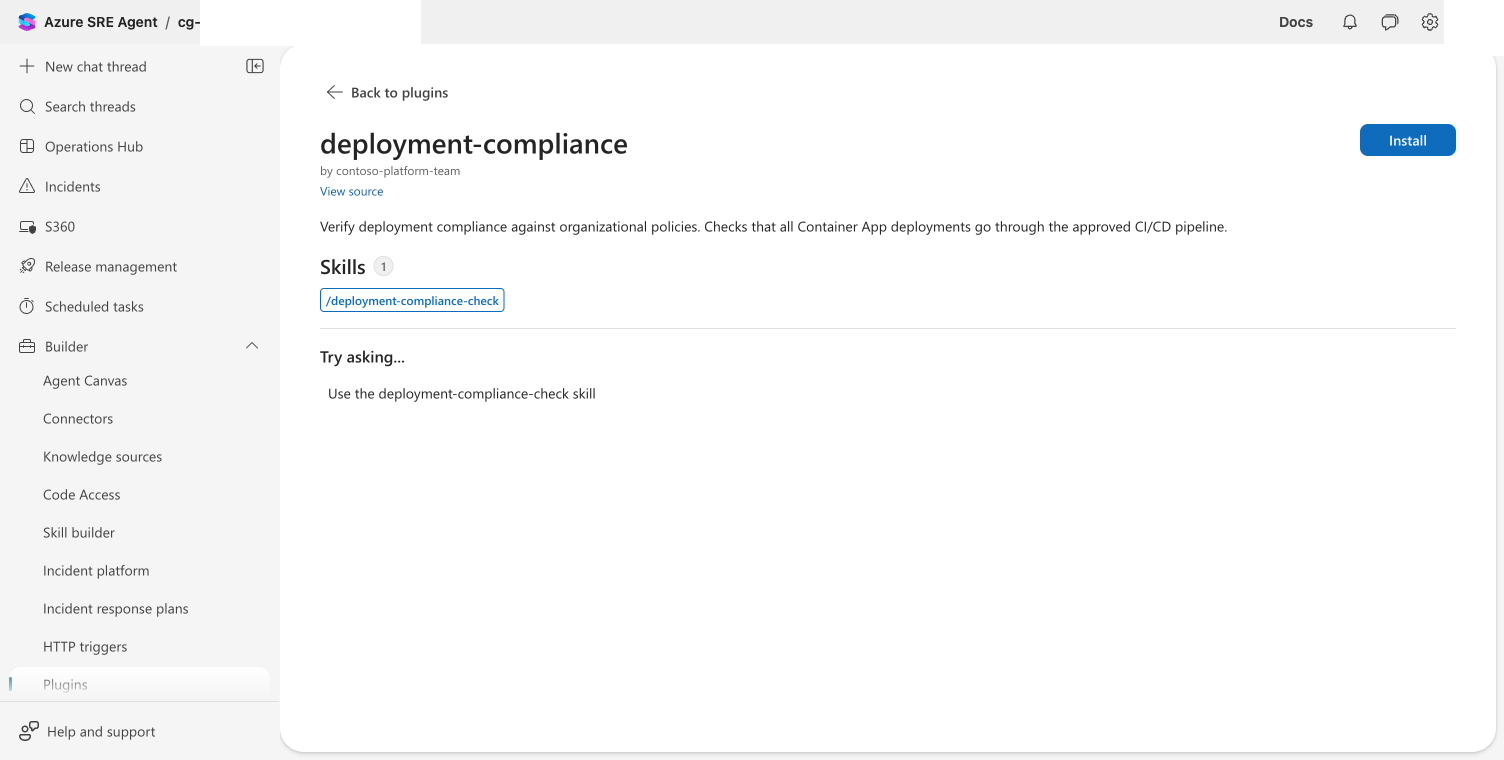
Task: Choose the suggested deployment-compliance-check prompt
Action: tap(462, 394)
